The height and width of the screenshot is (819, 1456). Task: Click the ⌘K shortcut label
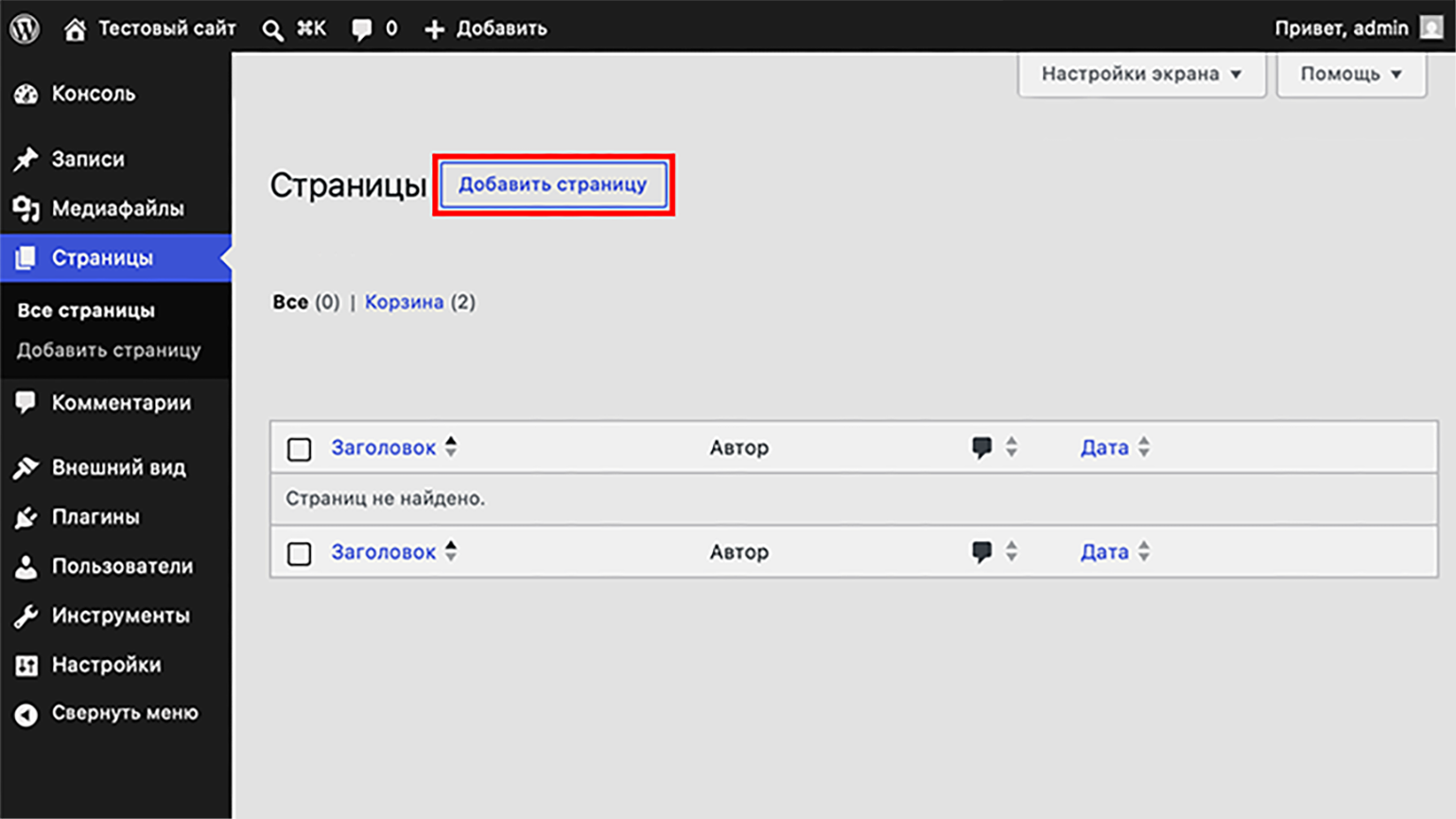311,28
